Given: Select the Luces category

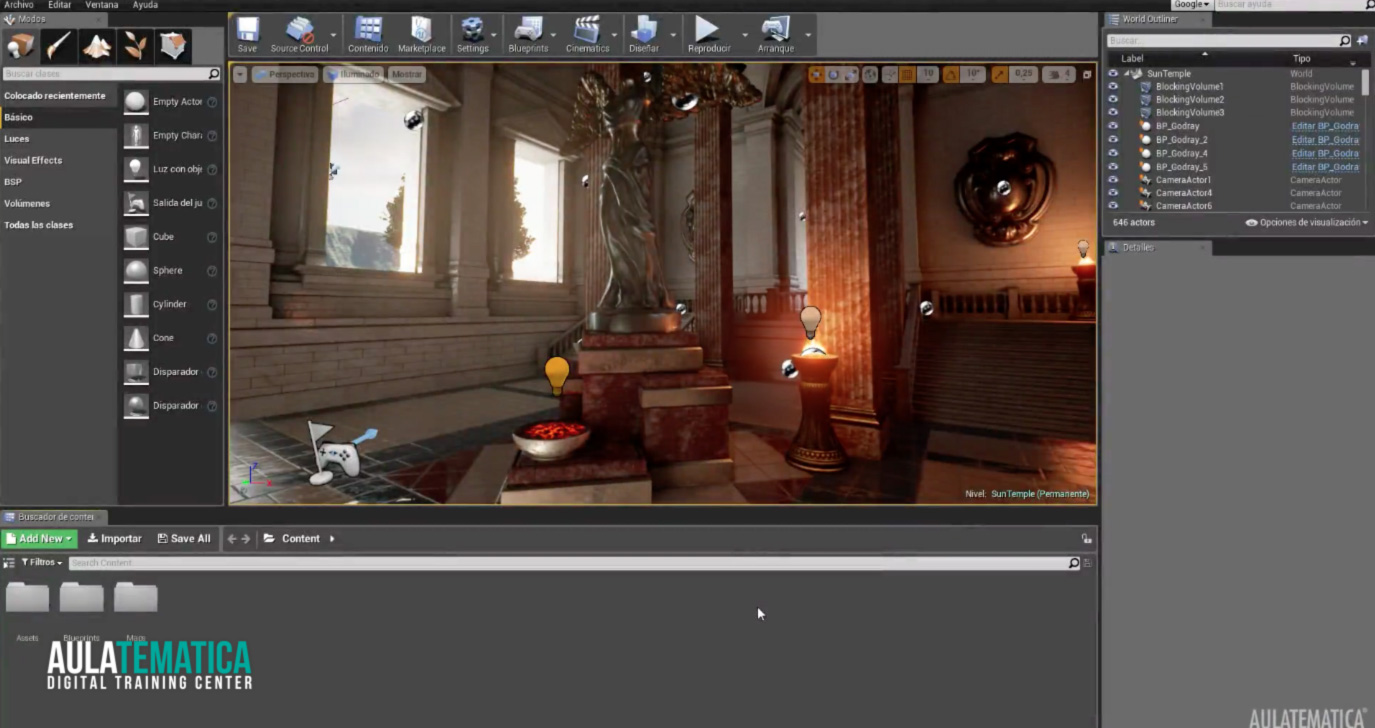Looking at the screenshot, I should tap(17, 139).
